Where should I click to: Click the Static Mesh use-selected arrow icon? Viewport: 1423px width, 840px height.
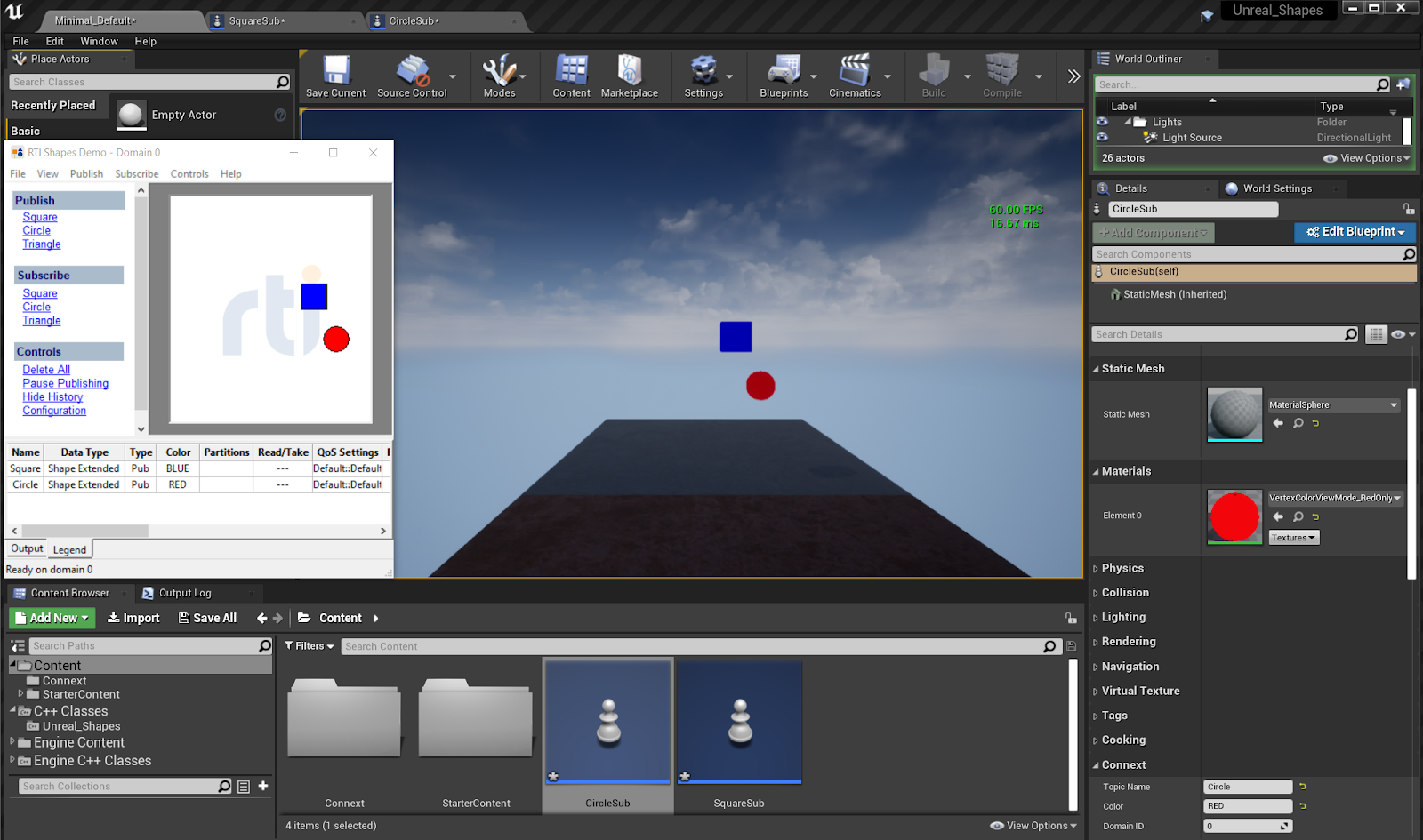1278,423
